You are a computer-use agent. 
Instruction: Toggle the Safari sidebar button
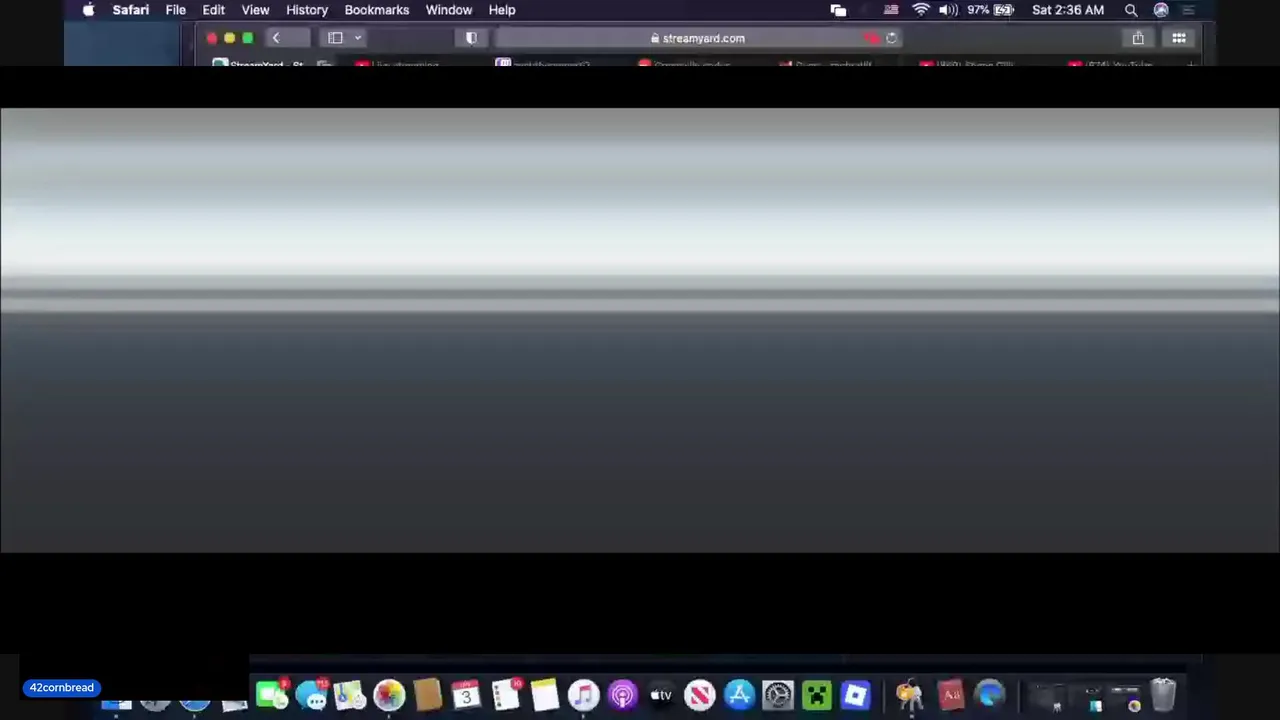point(335,38)
